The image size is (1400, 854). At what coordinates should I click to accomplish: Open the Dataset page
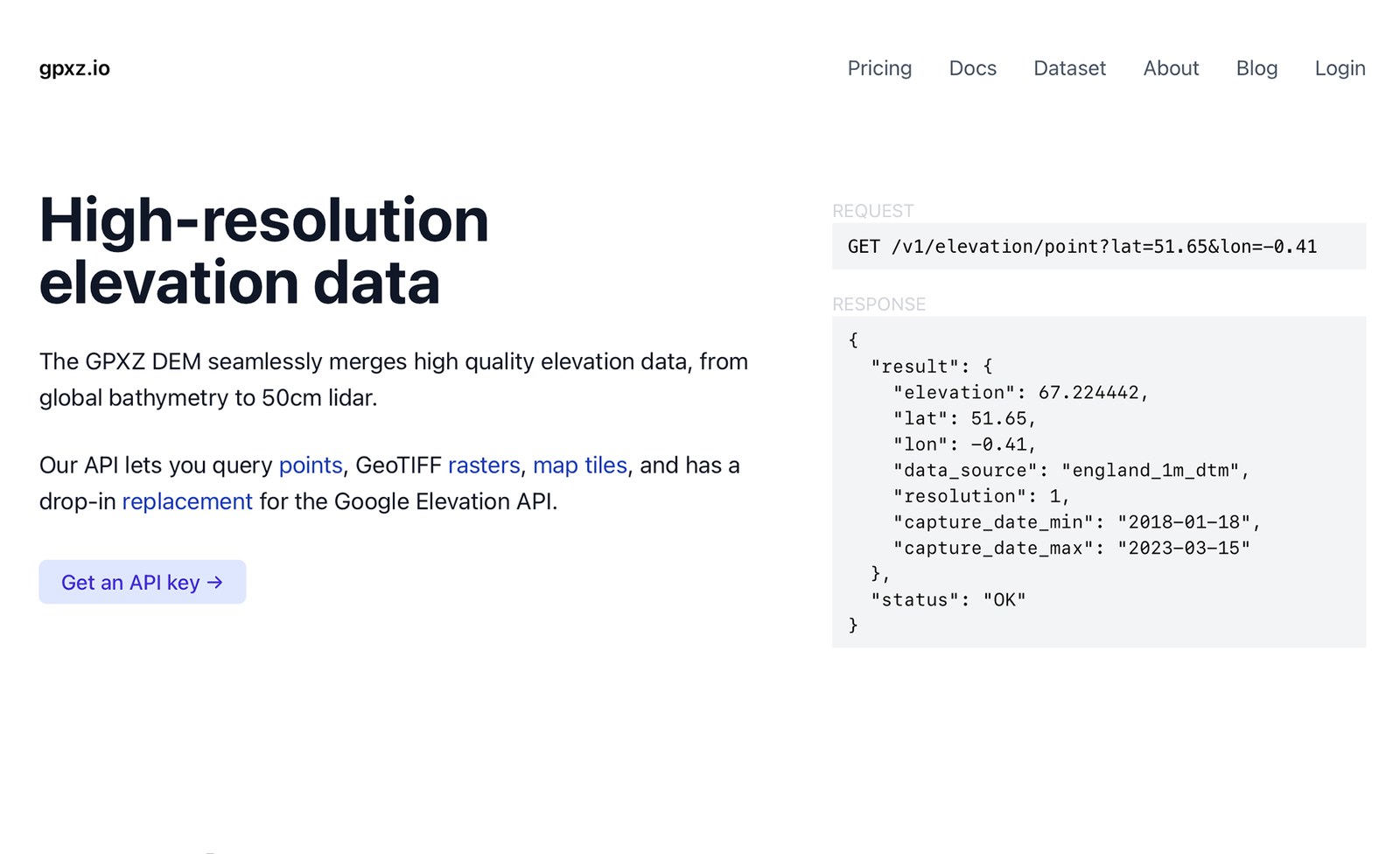coord(1069,68)
